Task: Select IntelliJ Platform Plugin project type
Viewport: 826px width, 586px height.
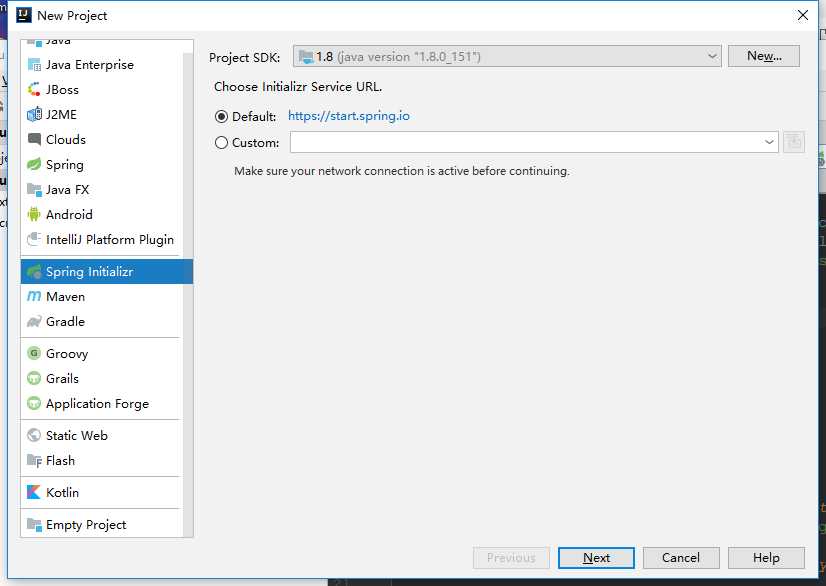Action: tap(102, 239)
